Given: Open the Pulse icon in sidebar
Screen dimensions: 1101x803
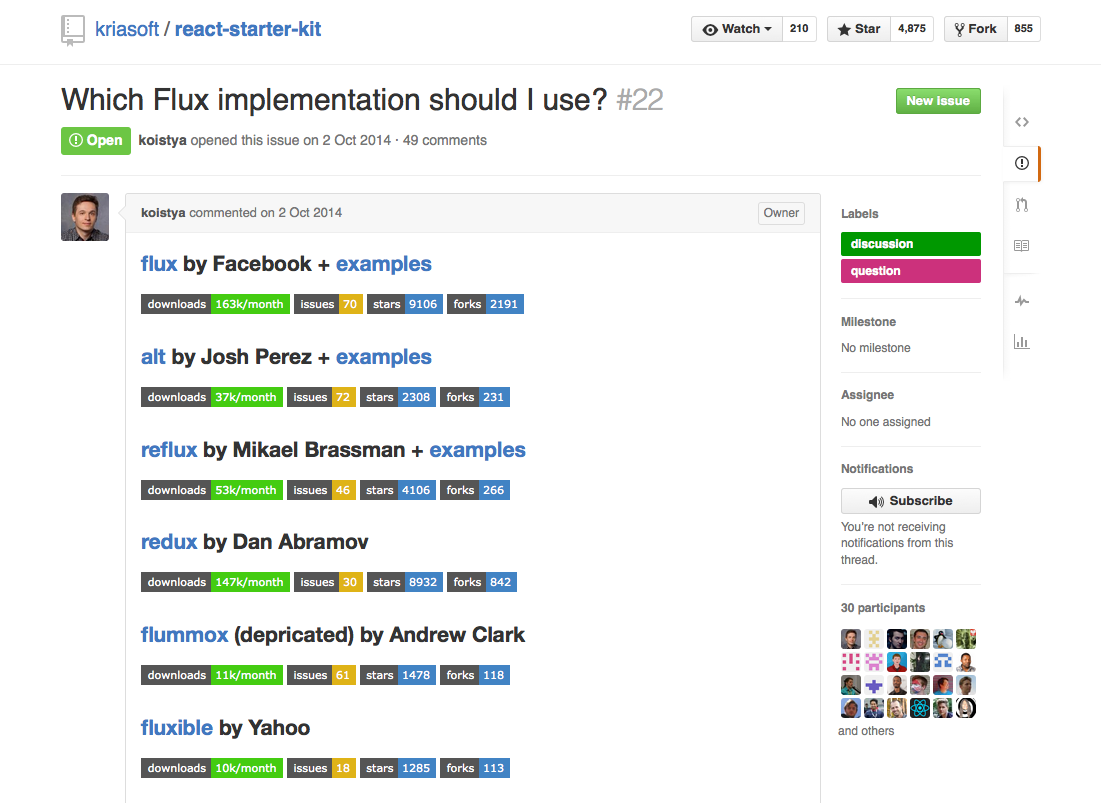Looking at the screenshot, I should tap(1022, 301).
